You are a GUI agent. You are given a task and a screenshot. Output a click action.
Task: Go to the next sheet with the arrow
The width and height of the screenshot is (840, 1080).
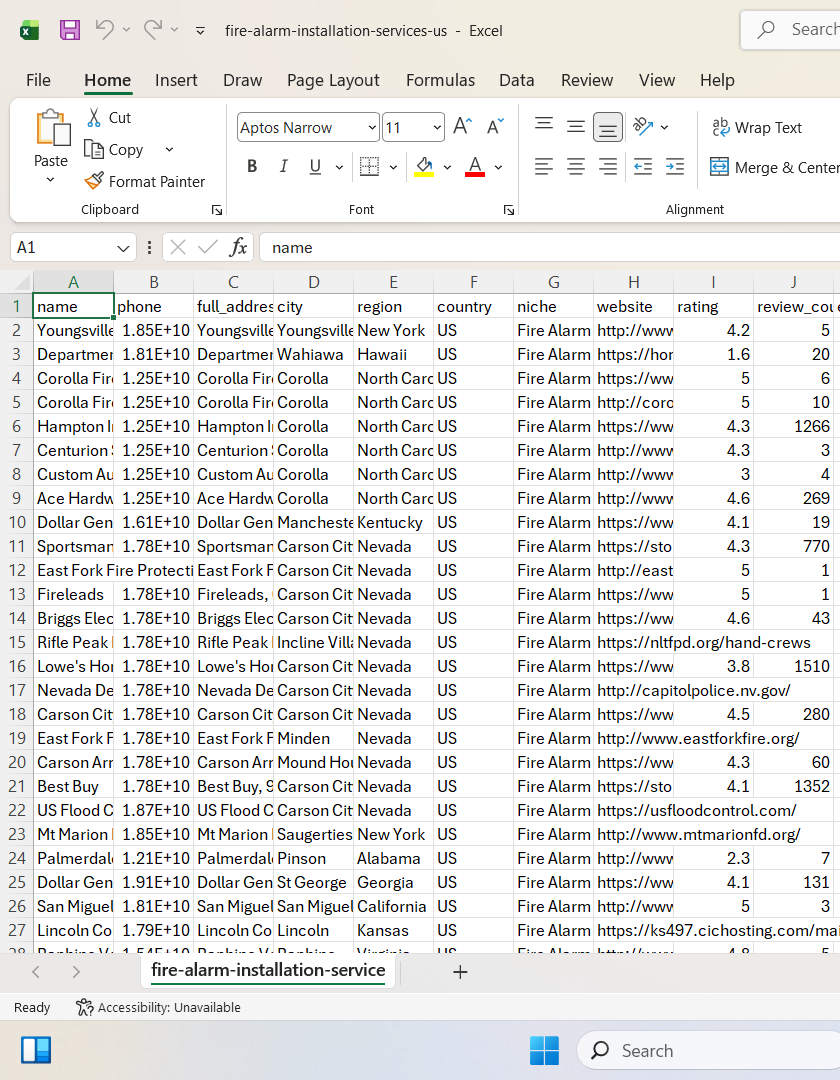click(76, 972)
